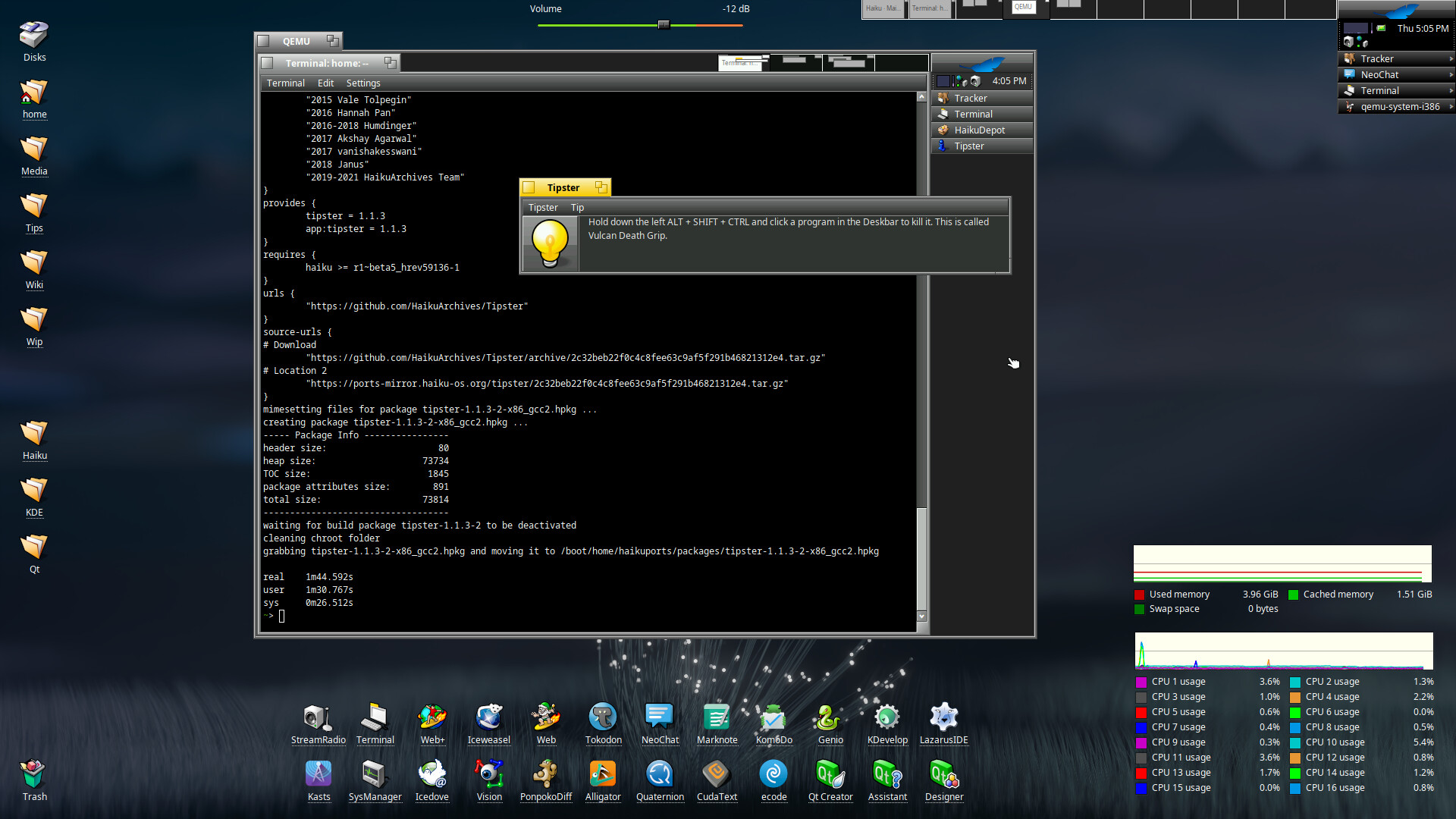
Task: Open the Tip menu in Tipster
Action: click(577, 208)
